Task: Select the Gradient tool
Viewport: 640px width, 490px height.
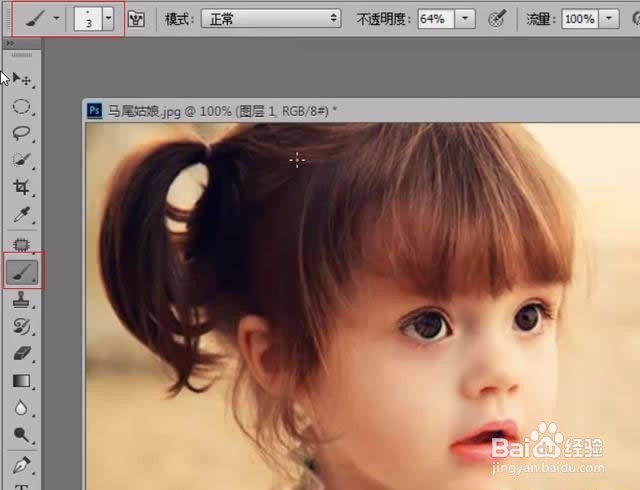Action: pos(21,381)
